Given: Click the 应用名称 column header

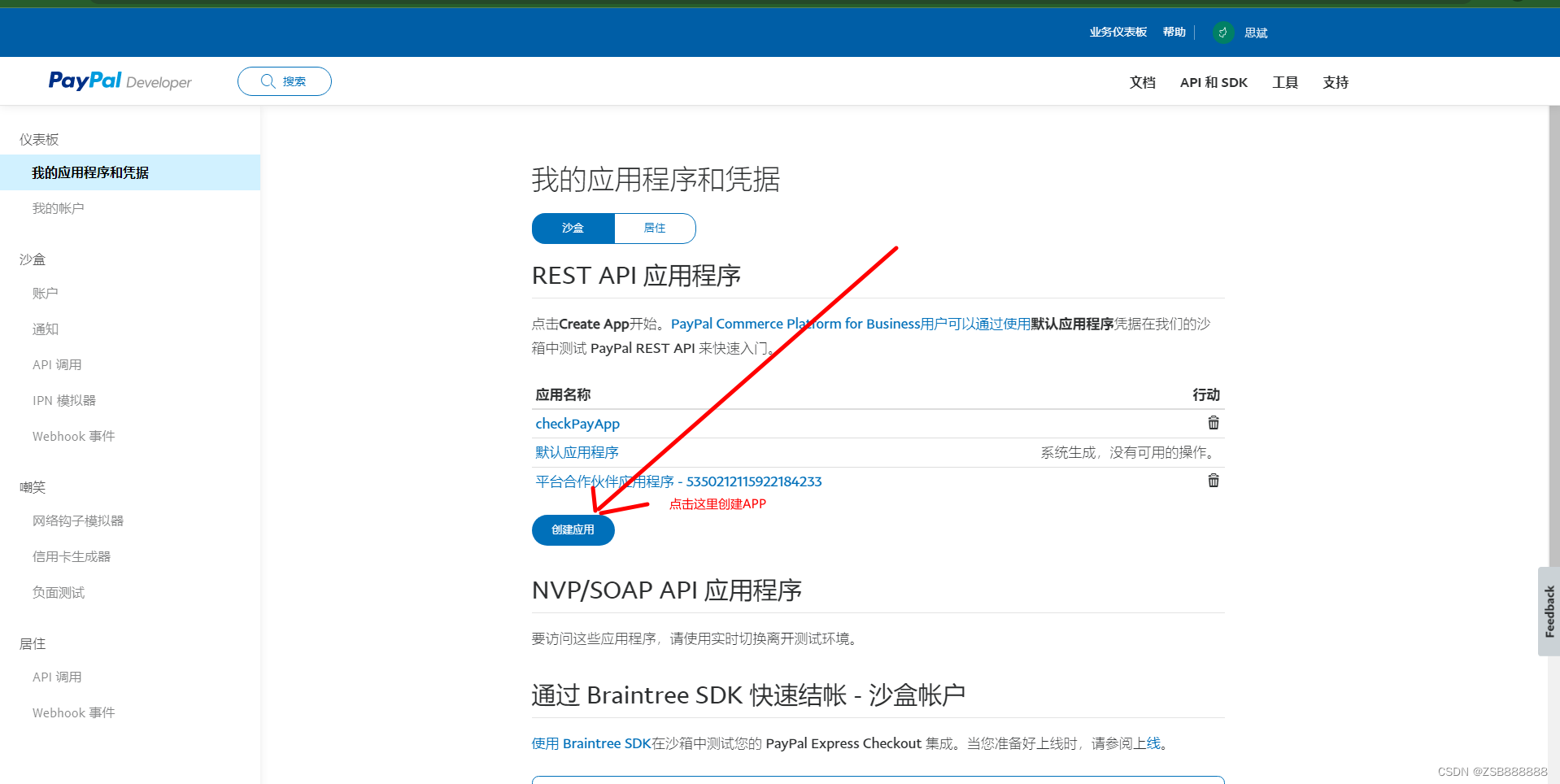Looking at the screenshot, I should point(563,394).
